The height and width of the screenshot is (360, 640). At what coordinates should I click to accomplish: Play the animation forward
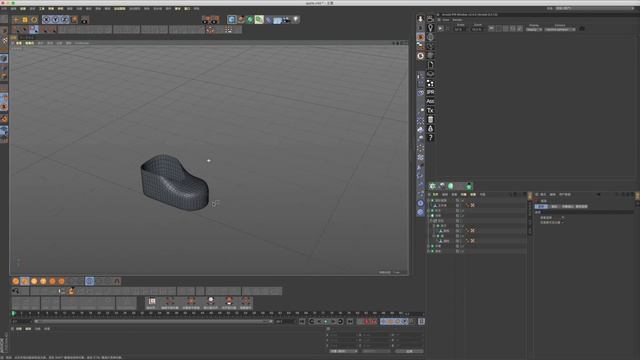325,322
